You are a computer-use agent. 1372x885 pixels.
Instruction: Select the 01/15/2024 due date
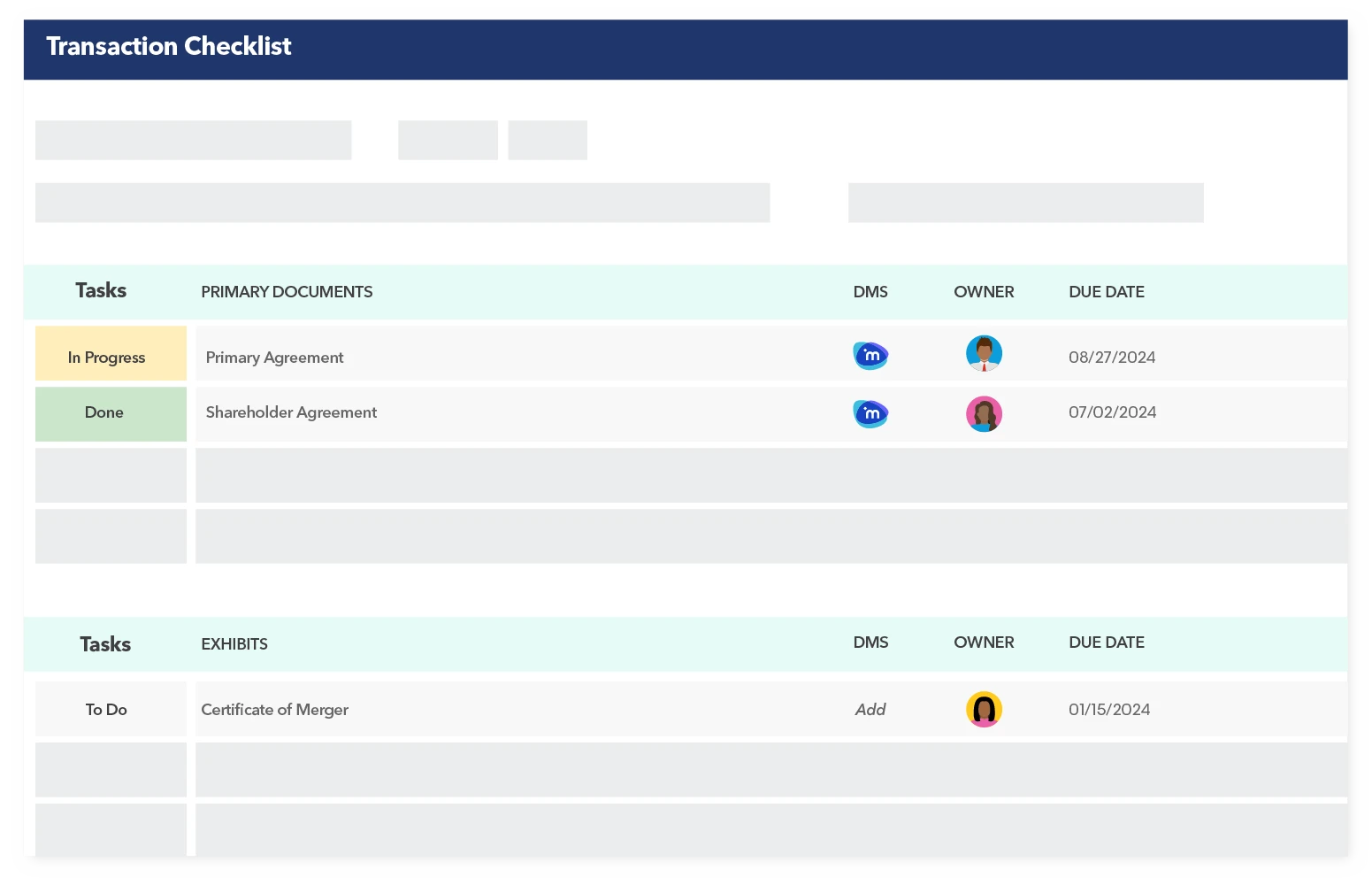point(1109,710)
